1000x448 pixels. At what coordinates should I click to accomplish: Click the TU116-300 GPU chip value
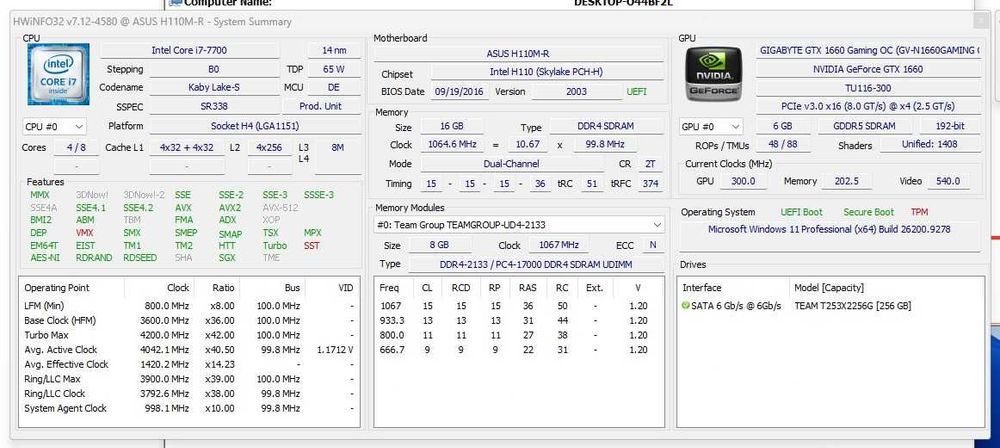[867, 87]
